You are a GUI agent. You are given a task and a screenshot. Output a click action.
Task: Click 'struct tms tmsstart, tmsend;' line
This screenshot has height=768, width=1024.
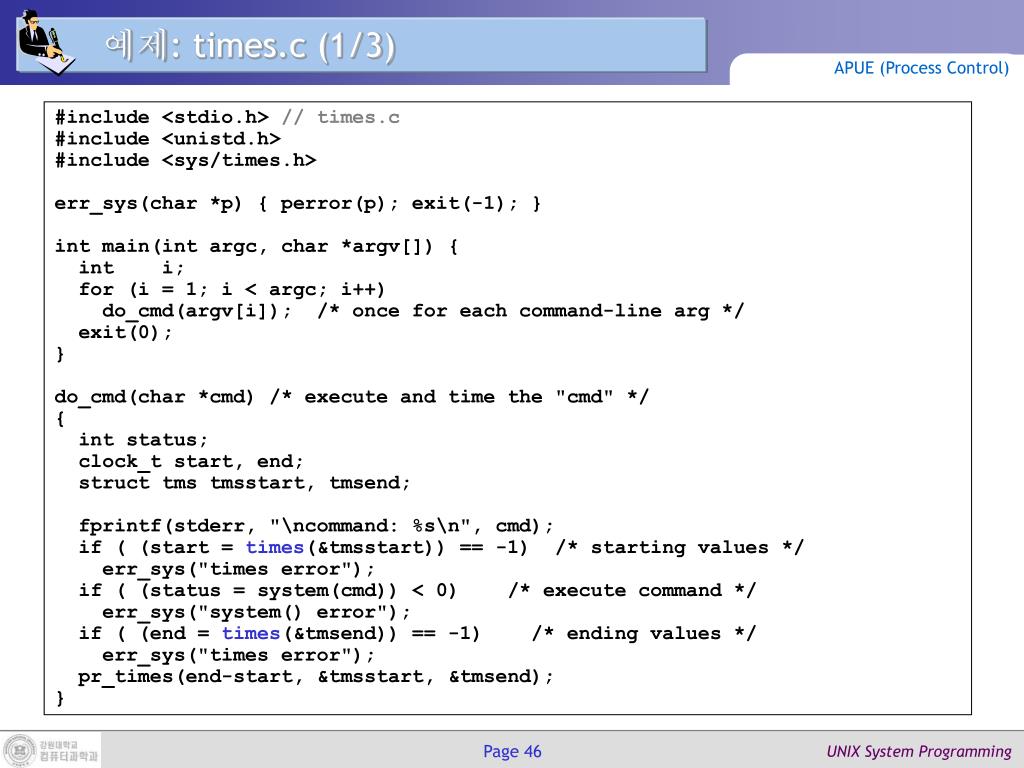[244, 483]
